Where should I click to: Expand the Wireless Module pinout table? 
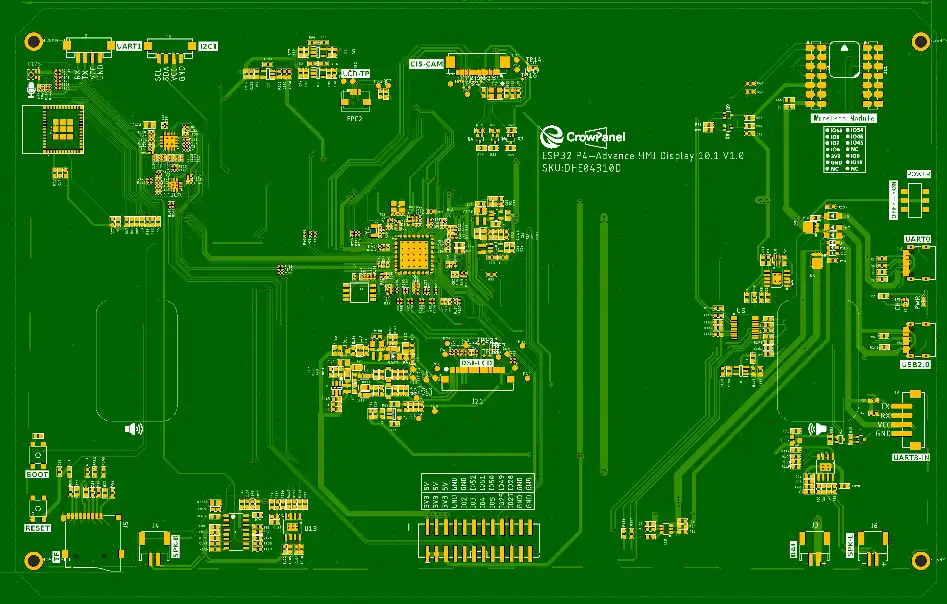[844, 148]
